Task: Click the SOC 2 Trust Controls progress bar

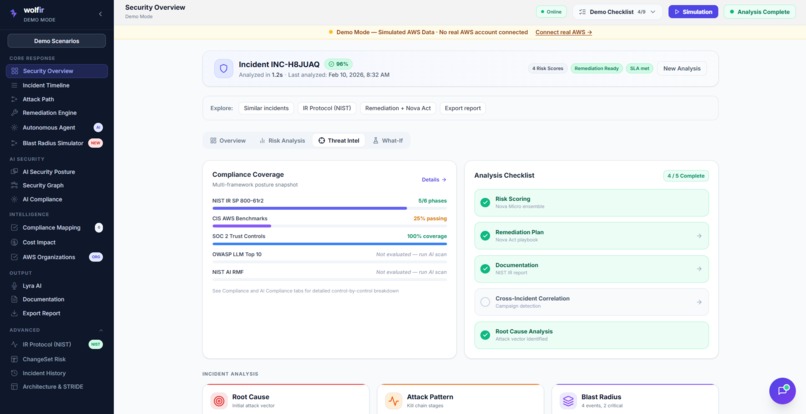Action: pyautogui.click(x=329, y=244)
